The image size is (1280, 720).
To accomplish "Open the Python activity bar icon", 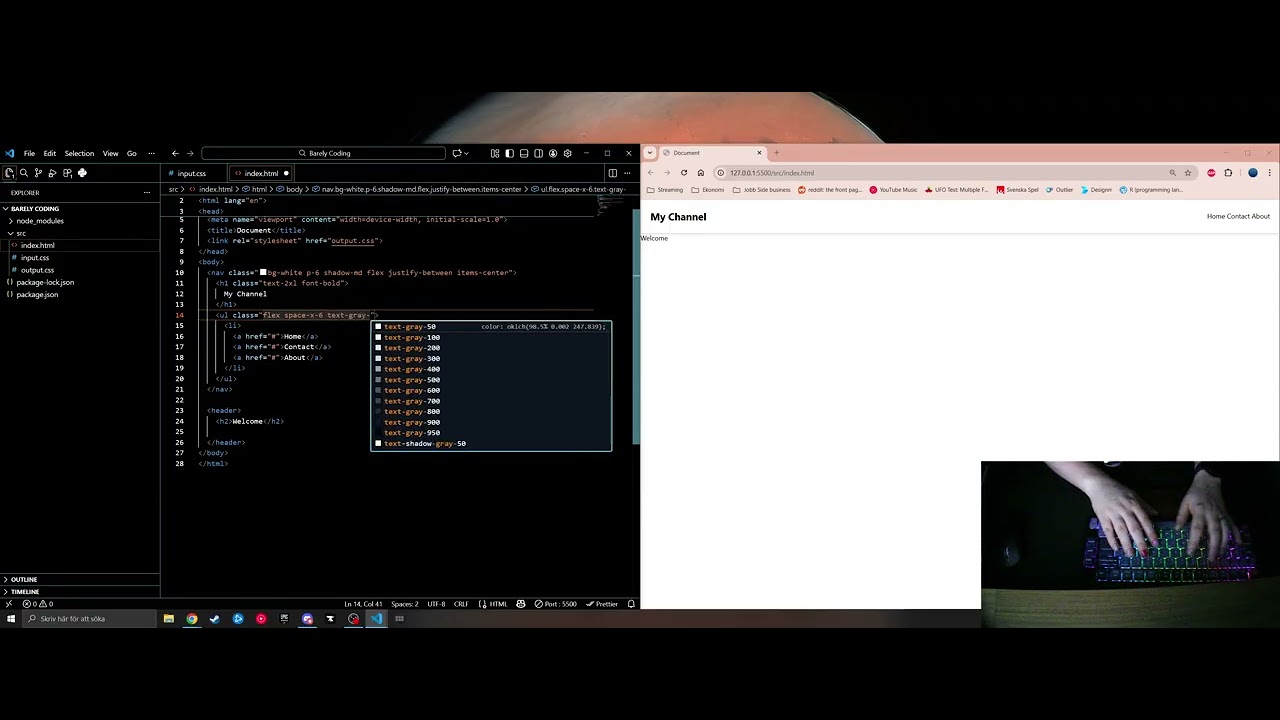I will (82, 173).
